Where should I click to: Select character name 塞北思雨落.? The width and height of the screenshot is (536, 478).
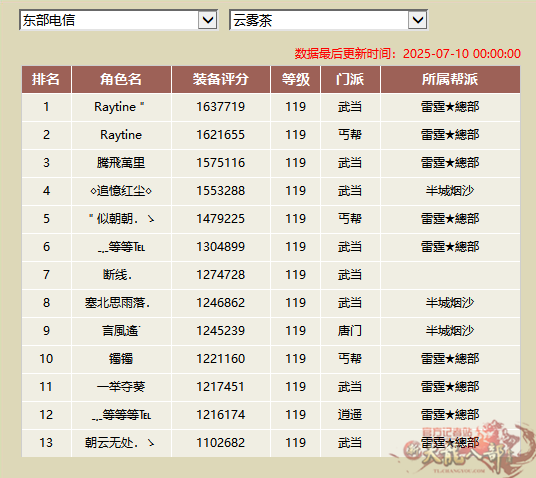point(118,303)
